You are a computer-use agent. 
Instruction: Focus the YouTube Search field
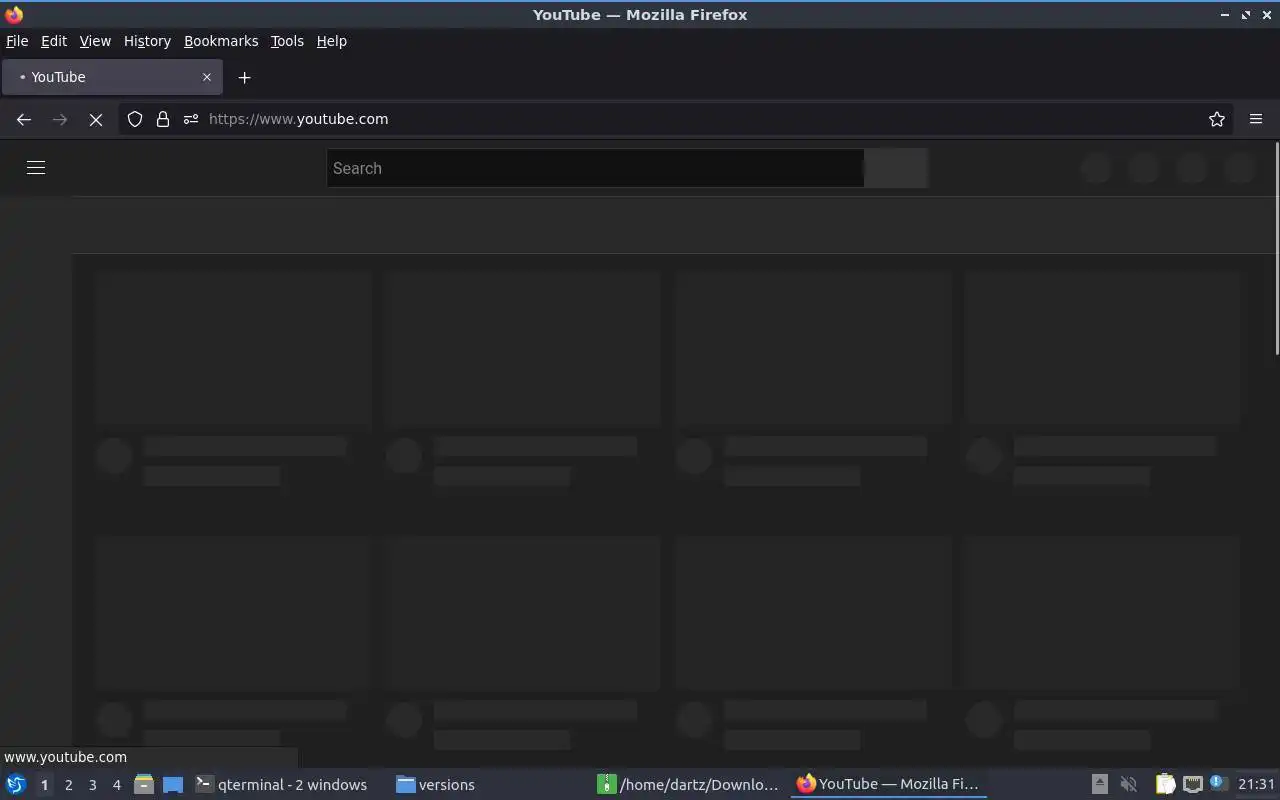(595, 168)
